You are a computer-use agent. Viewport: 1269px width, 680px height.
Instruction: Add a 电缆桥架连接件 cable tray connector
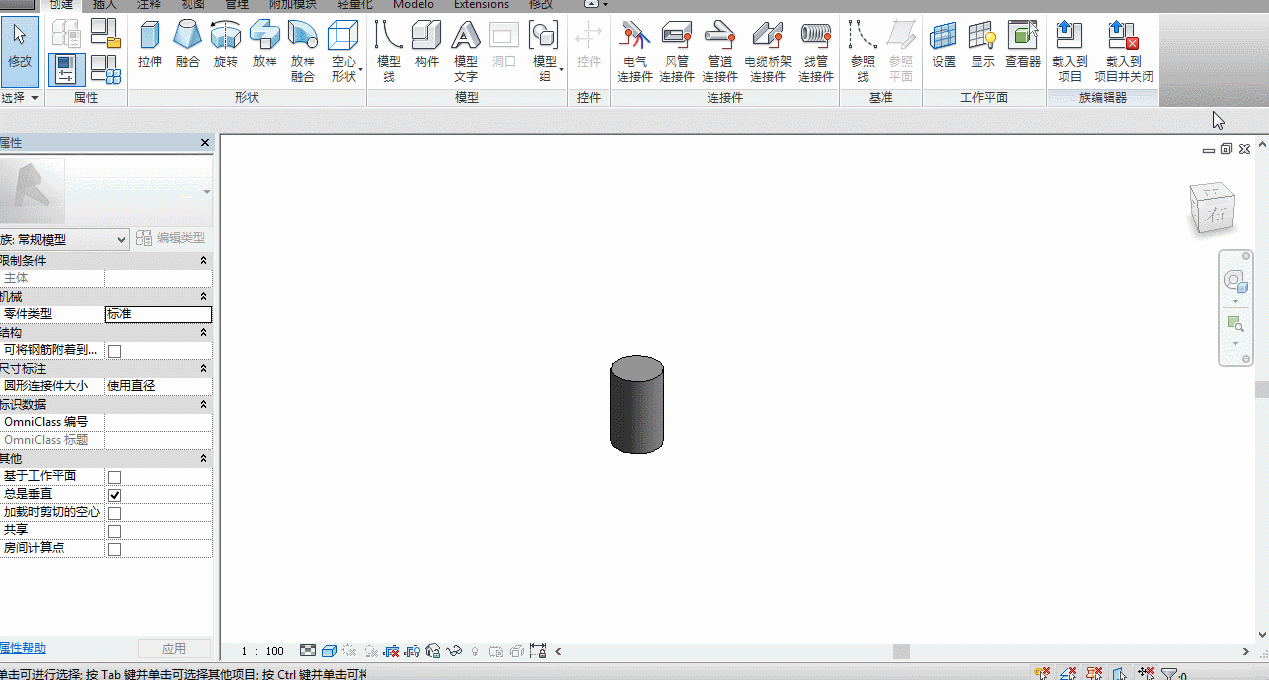click(768, 51)
